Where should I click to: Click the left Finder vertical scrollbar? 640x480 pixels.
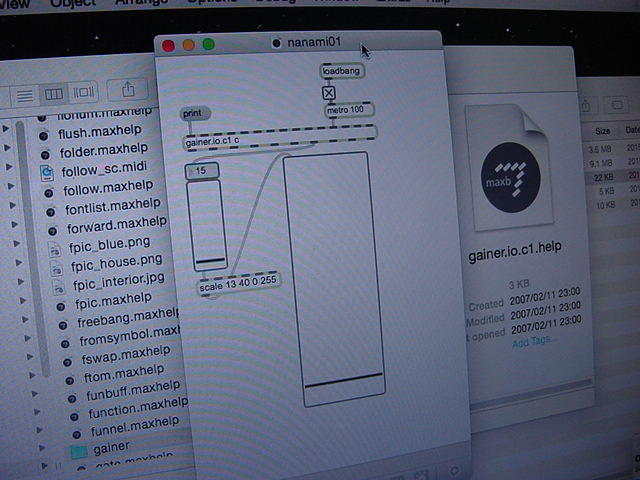pos(33,249)
